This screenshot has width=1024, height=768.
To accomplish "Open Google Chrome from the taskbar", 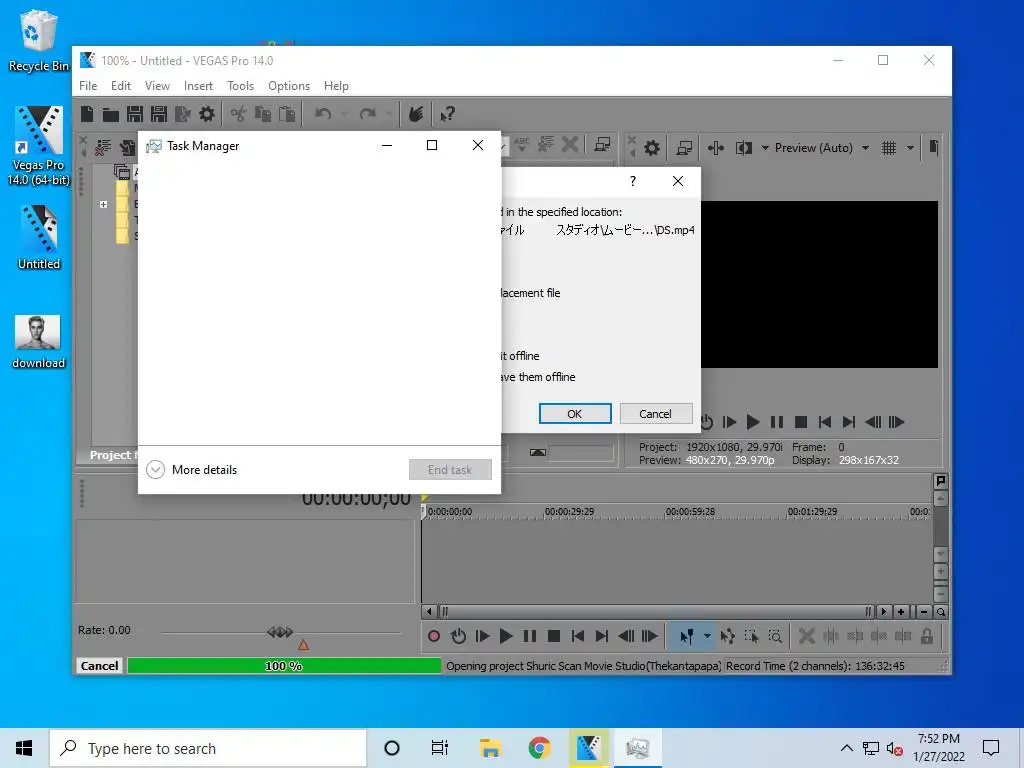I will click(539, 748).
